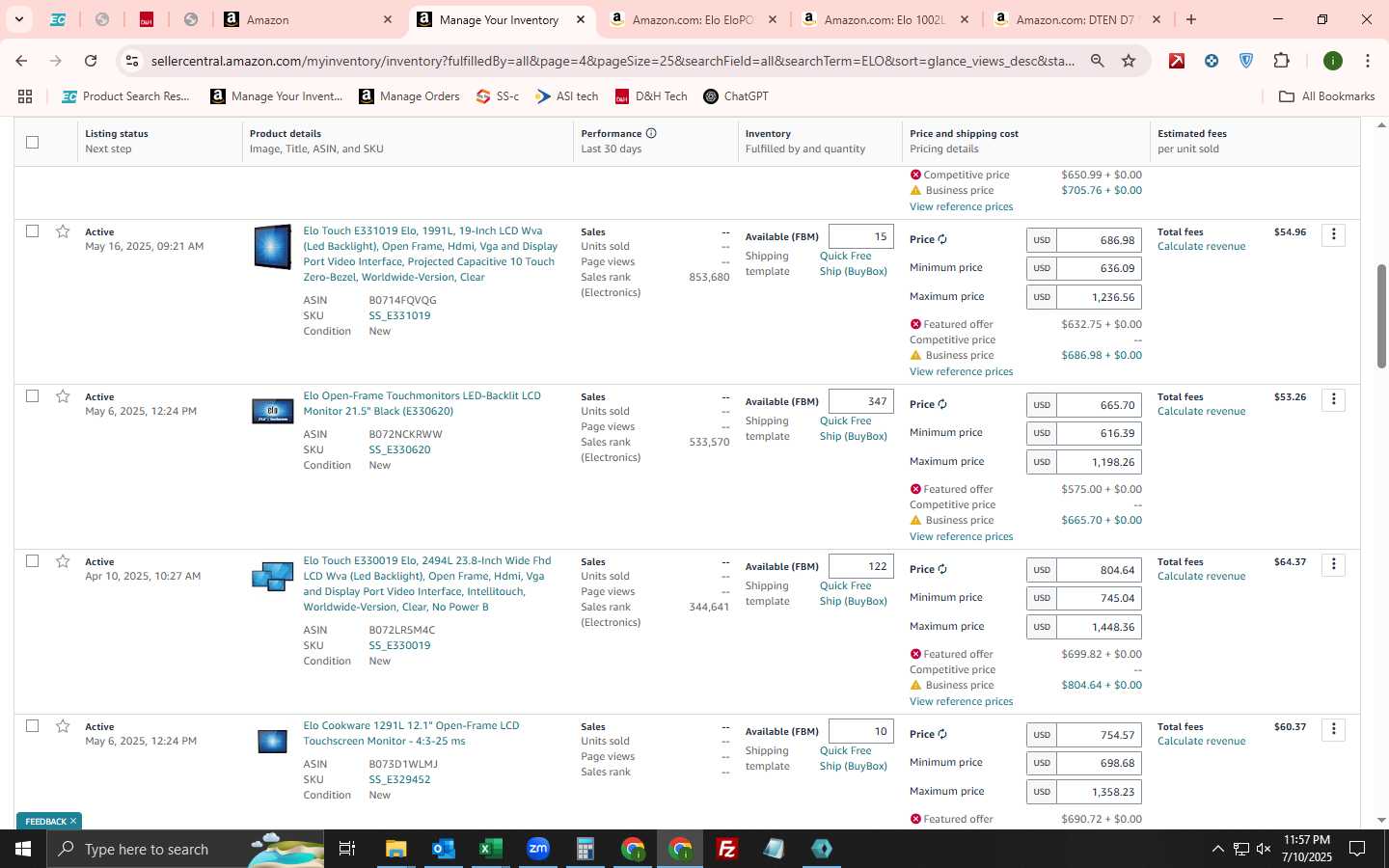The width and height of the screenshot is (1389, 868).
Task: Refresh price icon for E330019 listing
Action: (x=942, y=569)
